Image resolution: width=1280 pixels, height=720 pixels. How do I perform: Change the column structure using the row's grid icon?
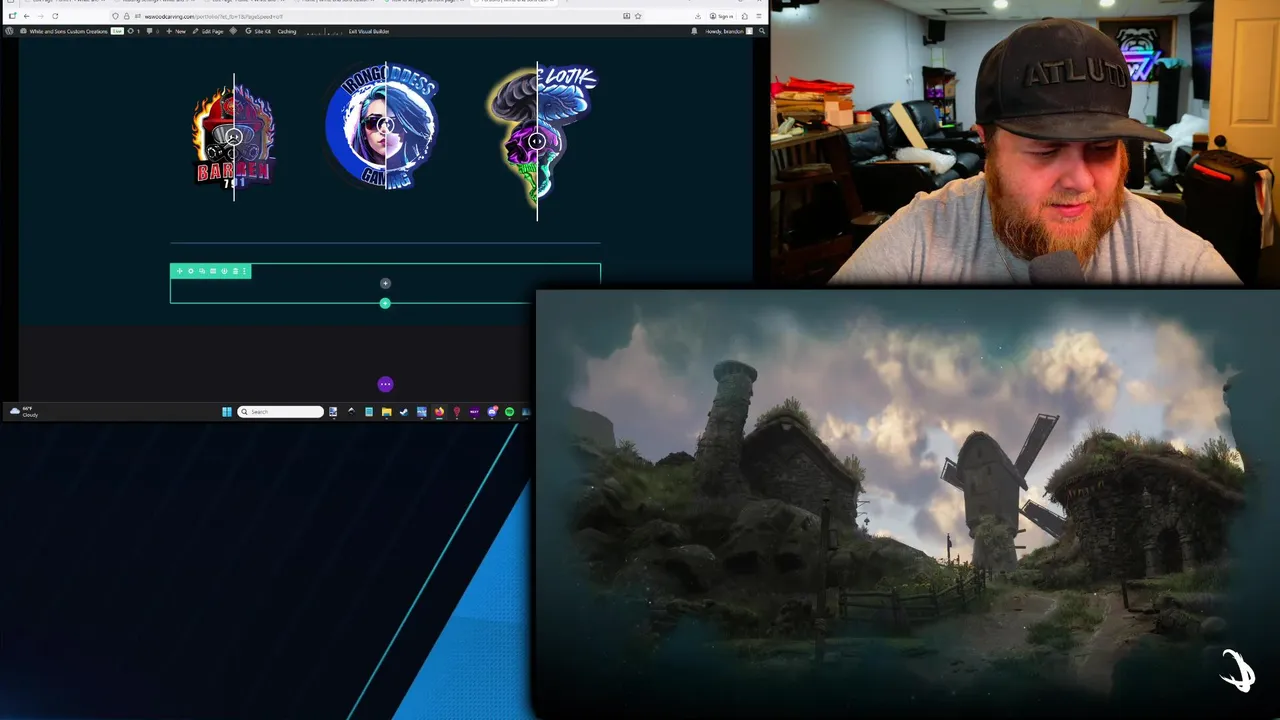213,271
